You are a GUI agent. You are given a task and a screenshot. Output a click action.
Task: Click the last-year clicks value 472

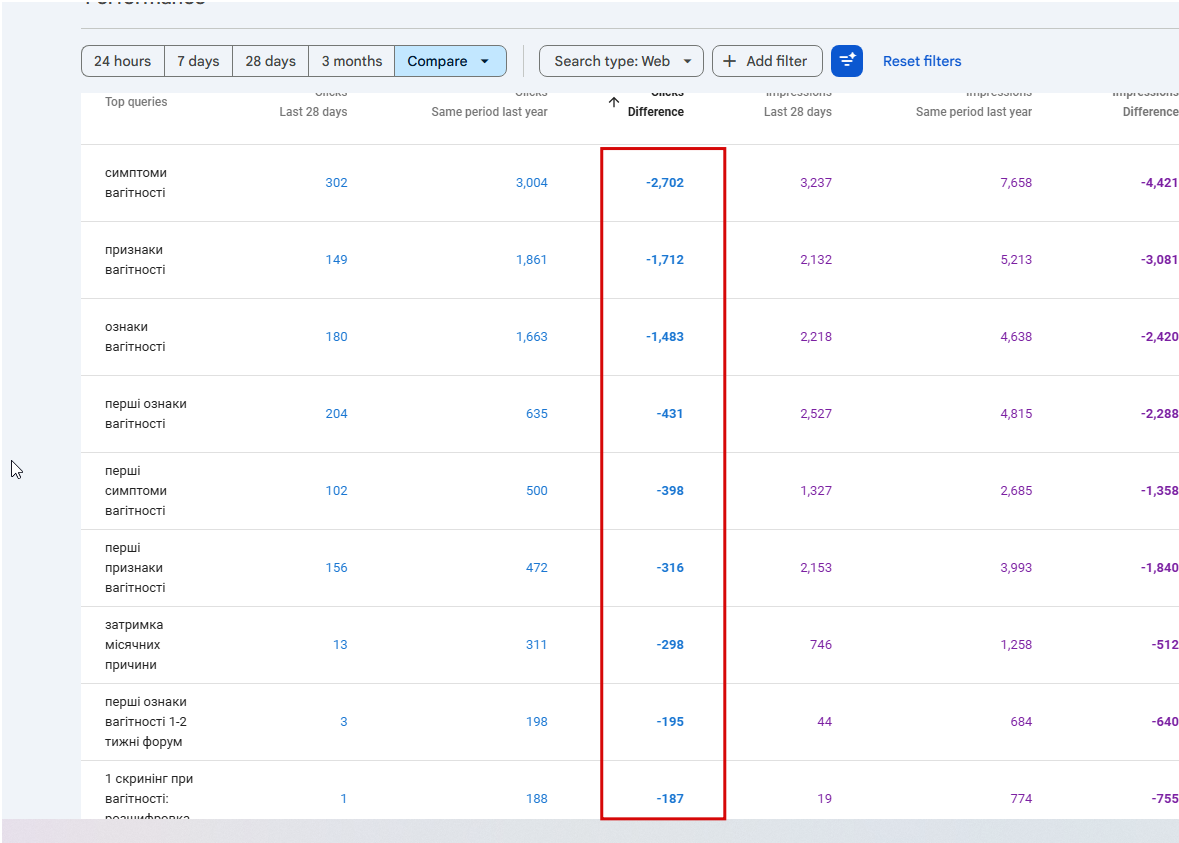537,568
